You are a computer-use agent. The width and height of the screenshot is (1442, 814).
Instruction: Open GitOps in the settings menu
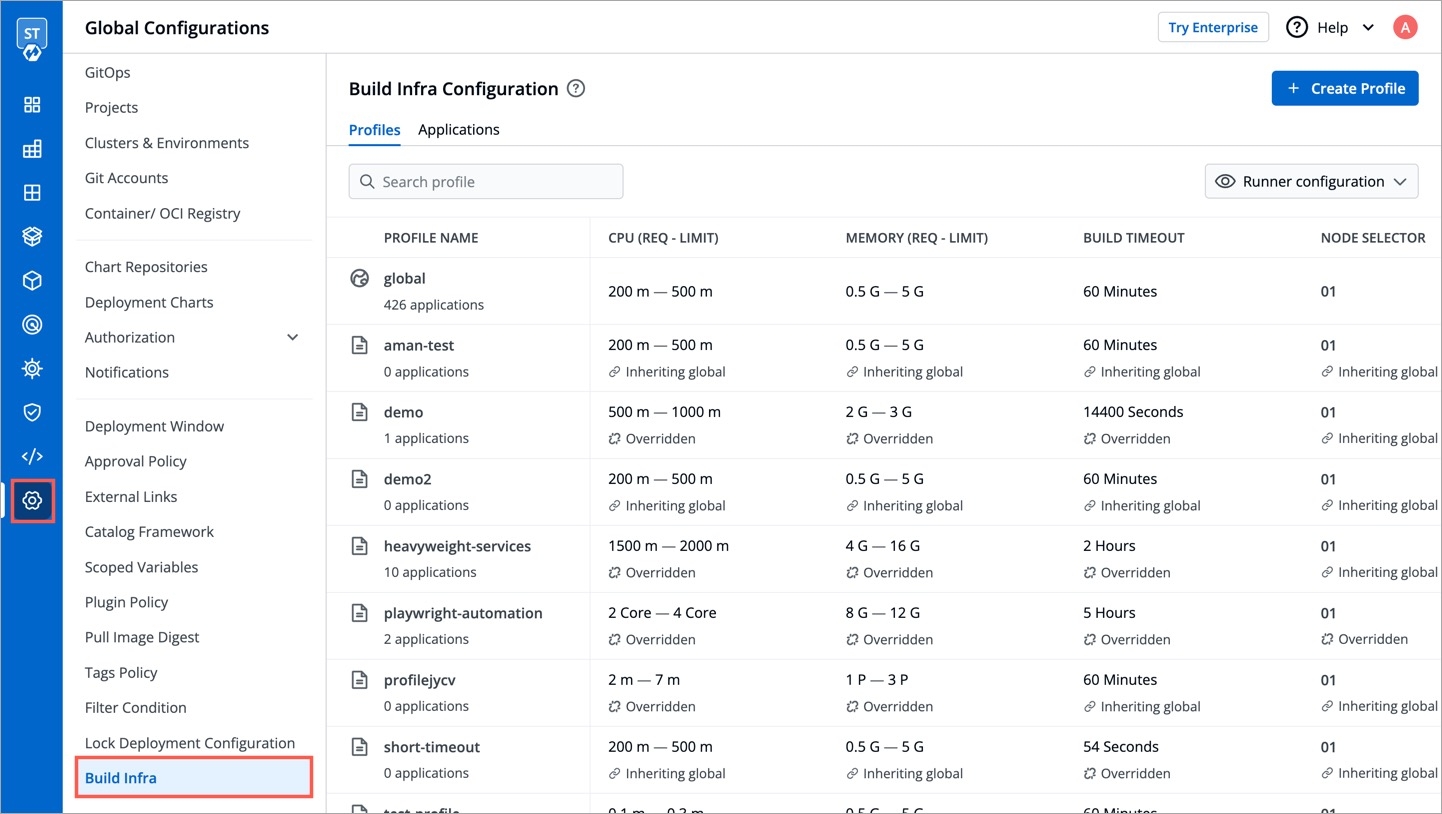pos(108,73)
